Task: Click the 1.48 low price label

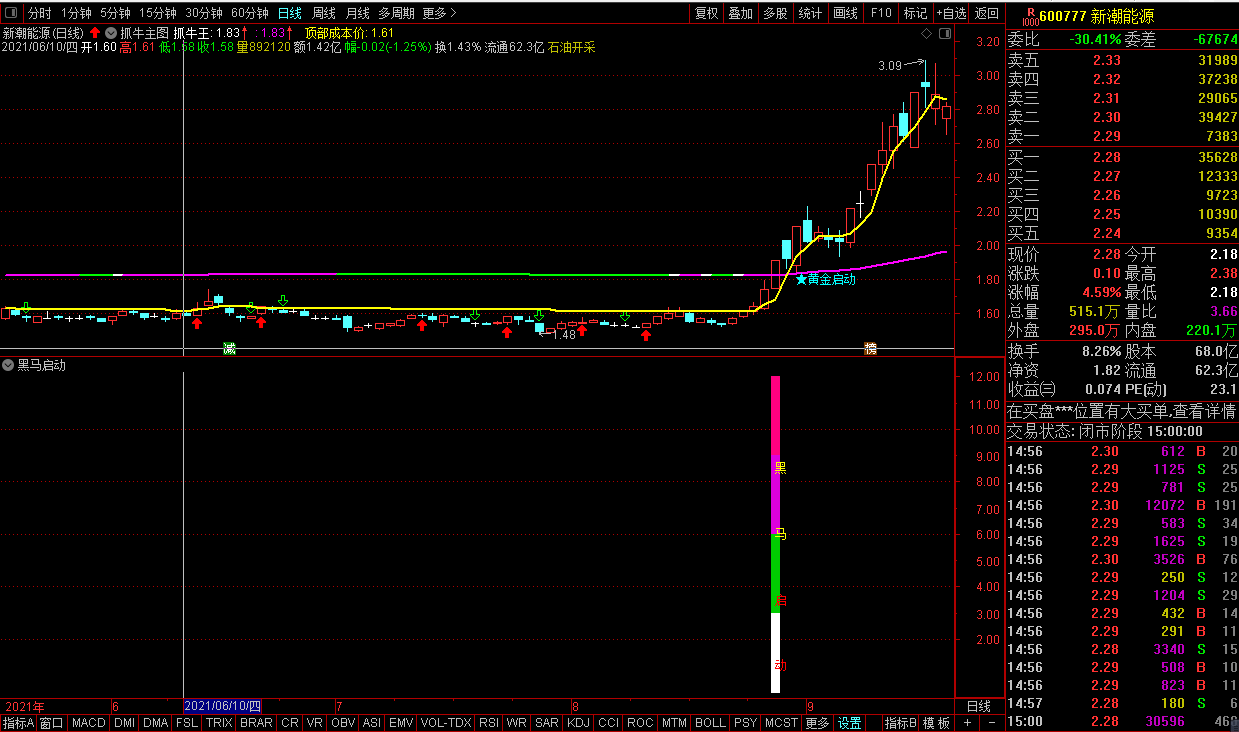Action: point(563,335)
